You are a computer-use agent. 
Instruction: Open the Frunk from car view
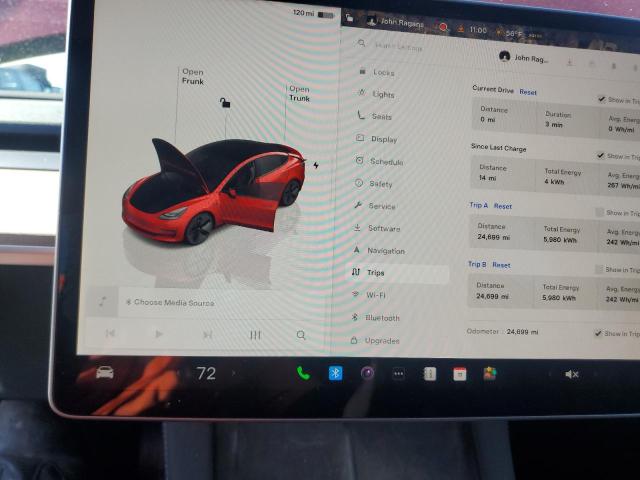pos(193,76)
